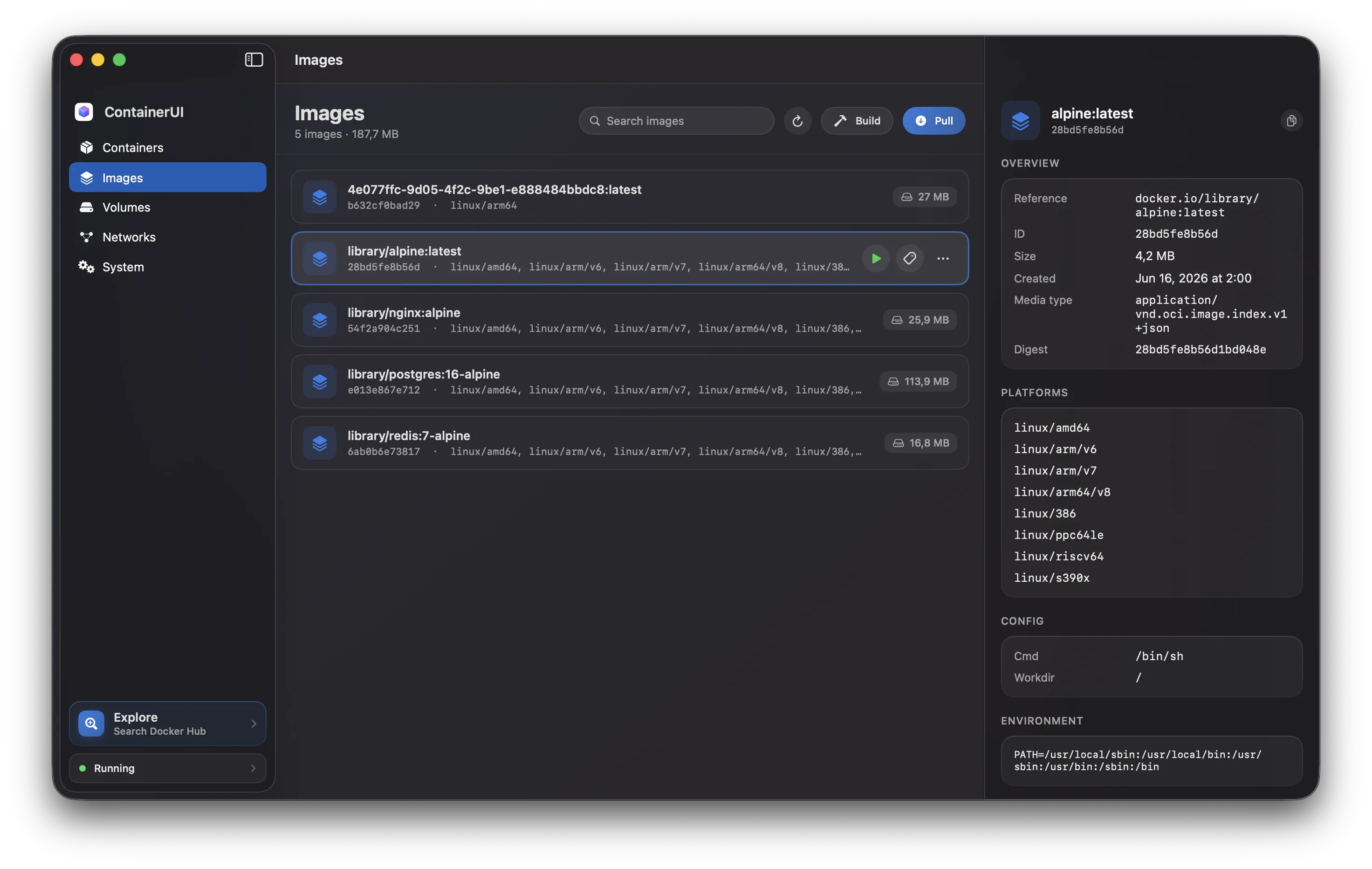The height and width of the screenshot is (869, 1372).
Task: Click the ContainerUI app logo
Action: coord(84,112)
